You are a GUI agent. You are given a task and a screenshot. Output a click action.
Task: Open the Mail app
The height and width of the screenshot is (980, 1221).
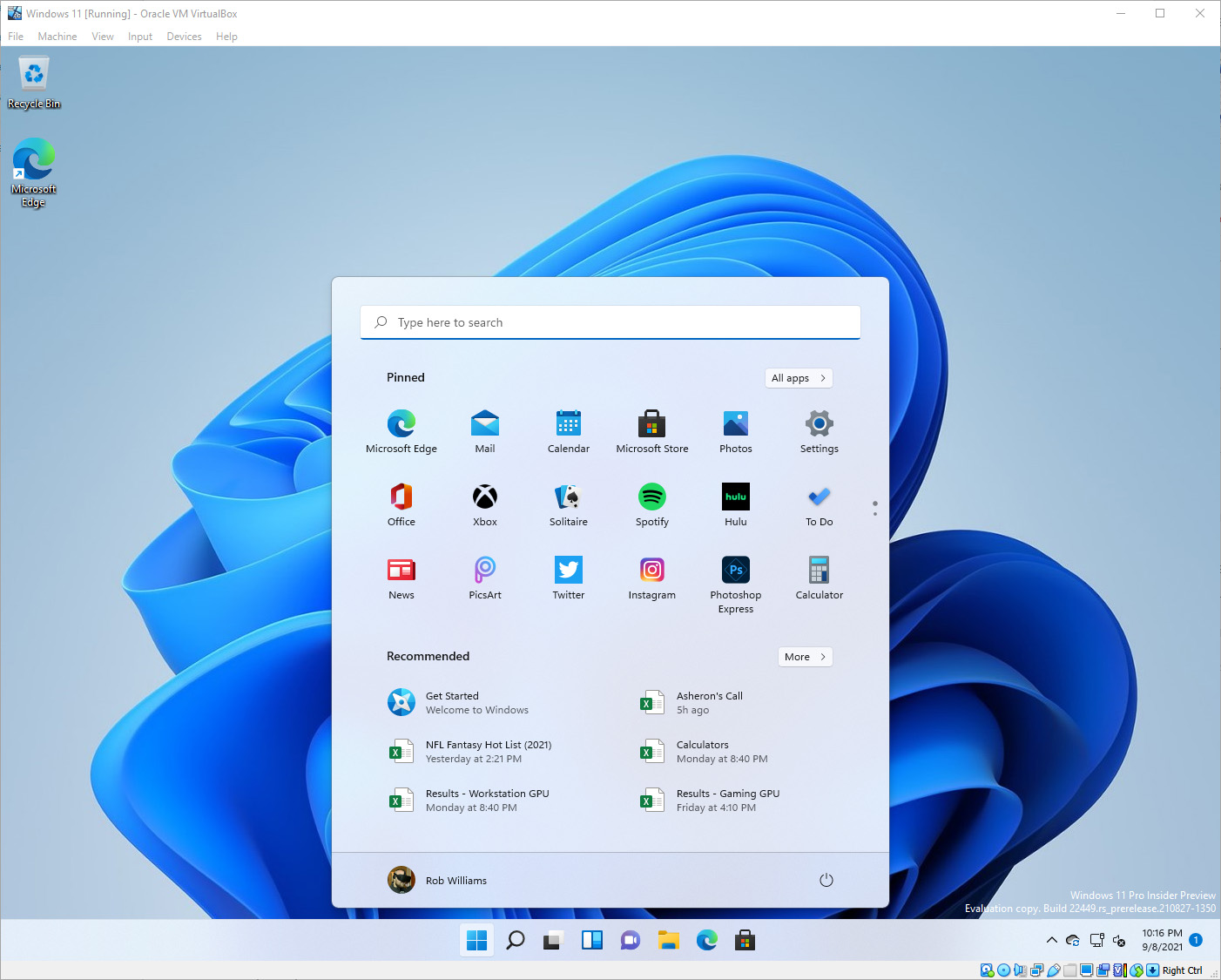point(485,431)
